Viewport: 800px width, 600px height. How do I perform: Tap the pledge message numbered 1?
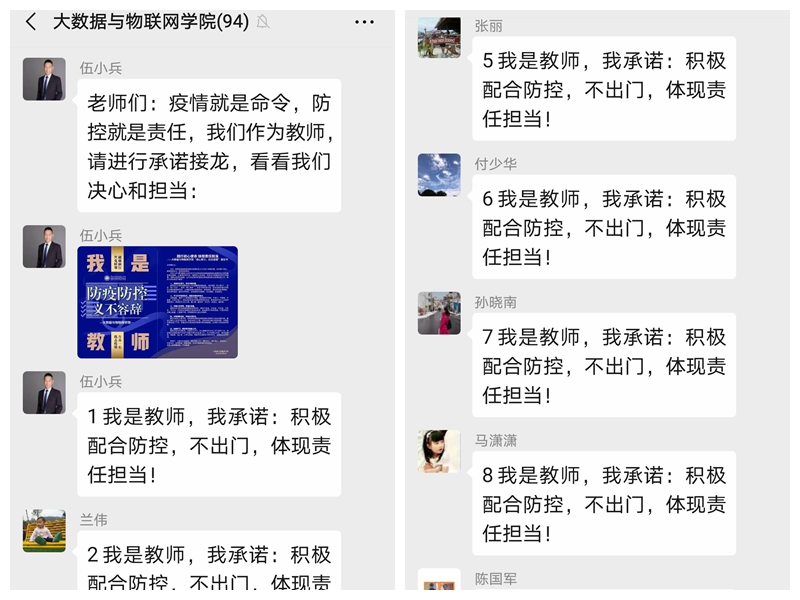(209, 444)
